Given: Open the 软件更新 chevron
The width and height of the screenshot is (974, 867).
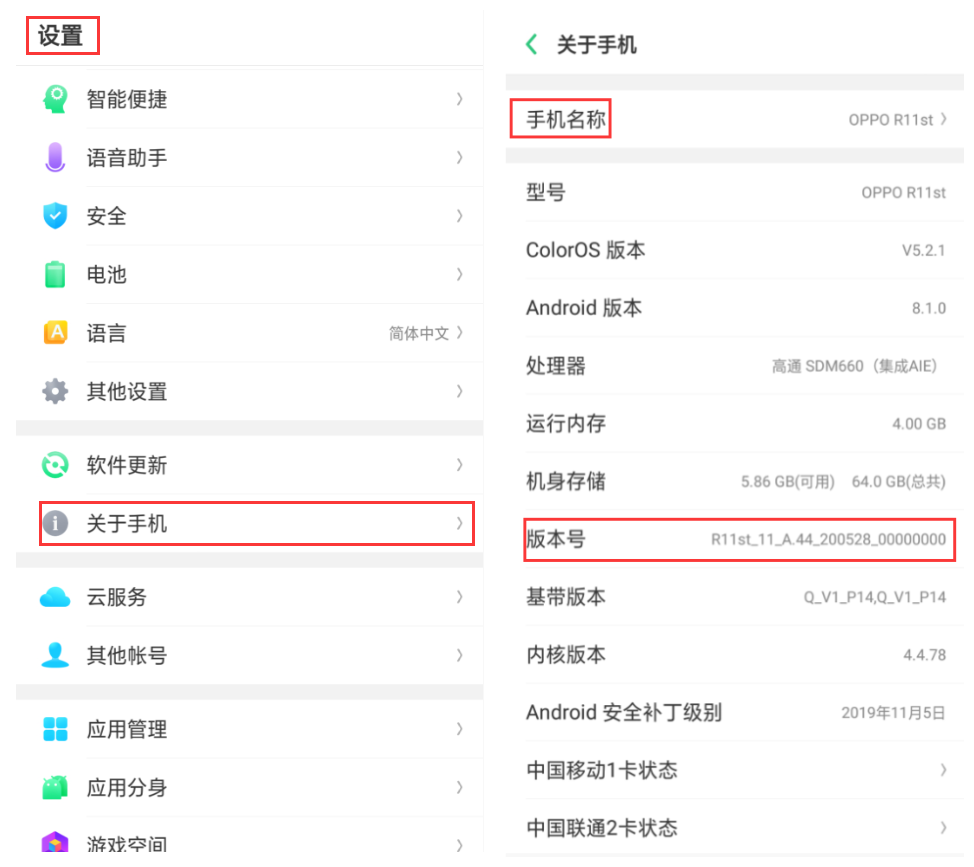Looking at the screenshot, I should (x=460, y=465).
